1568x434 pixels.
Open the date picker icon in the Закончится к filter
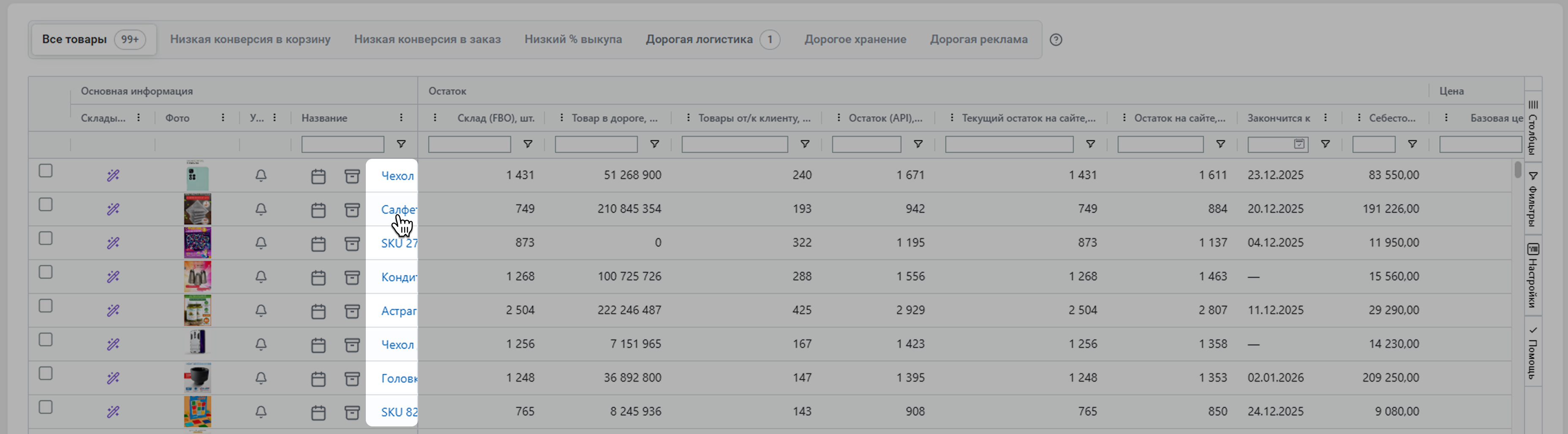point(1299,144)
